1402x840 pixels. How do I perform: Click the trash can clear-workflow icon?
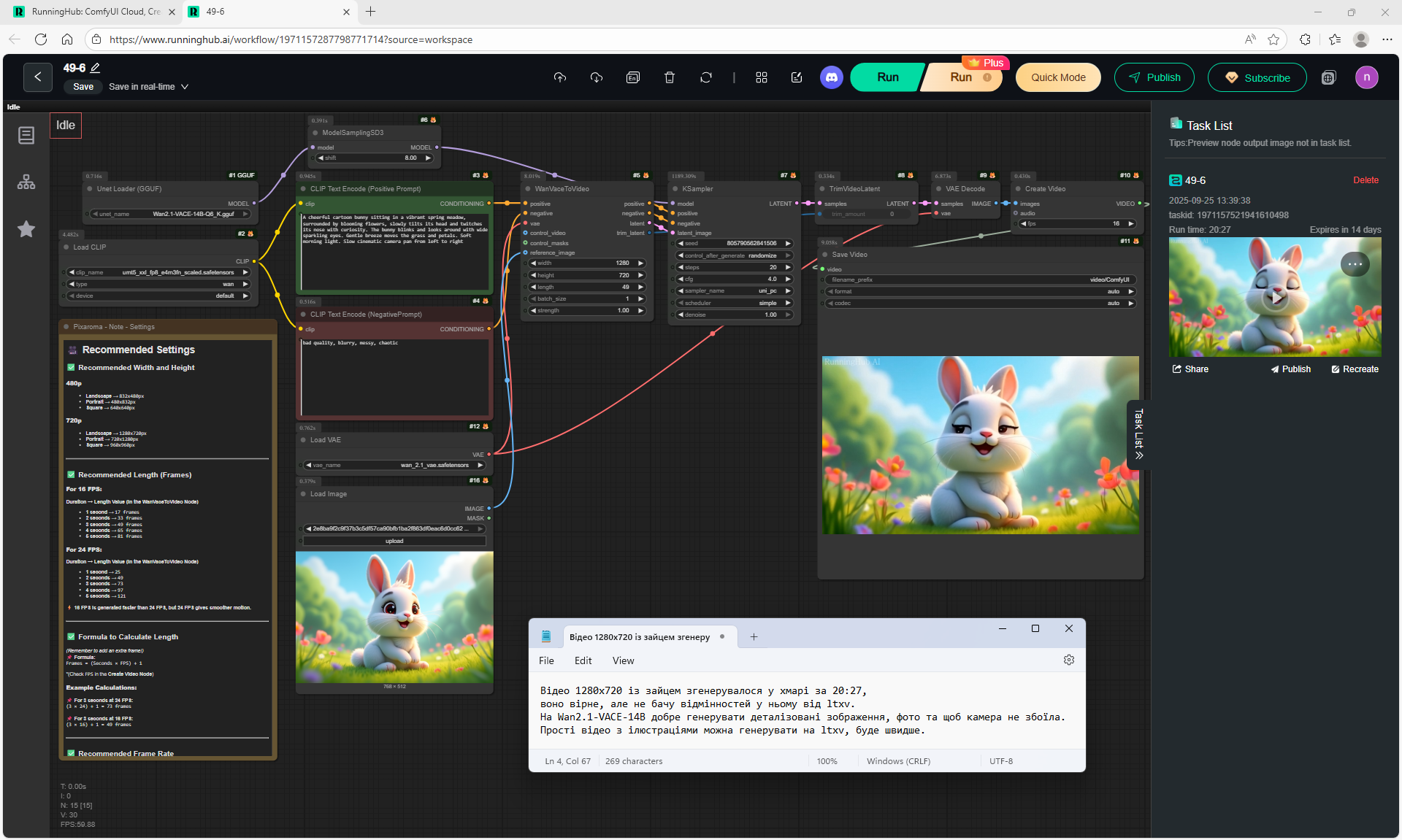click(x=669, y=77)
